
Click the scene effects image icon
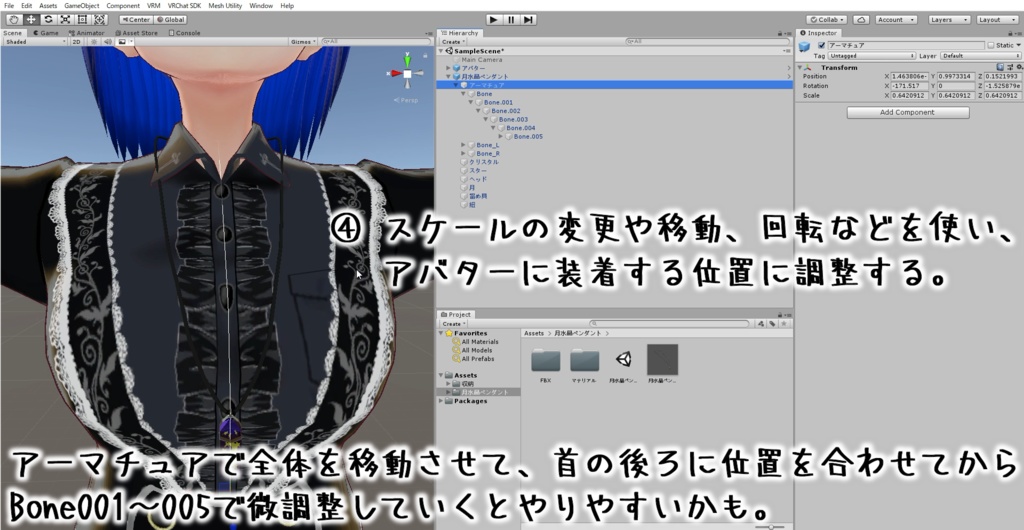122,41
